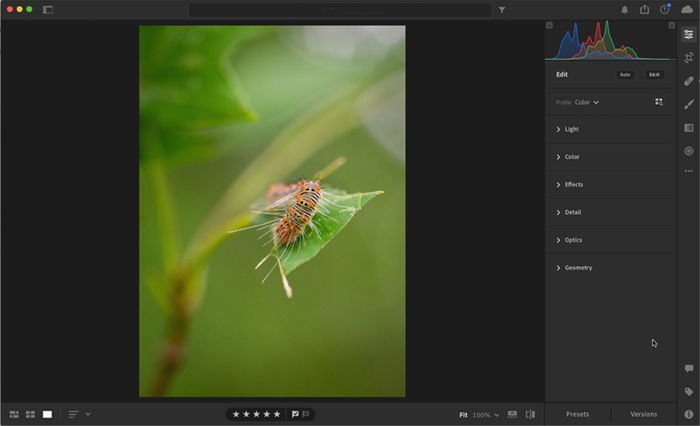Click the caterpillar photo in viewer
700x426 pixels.
point(272,211)
